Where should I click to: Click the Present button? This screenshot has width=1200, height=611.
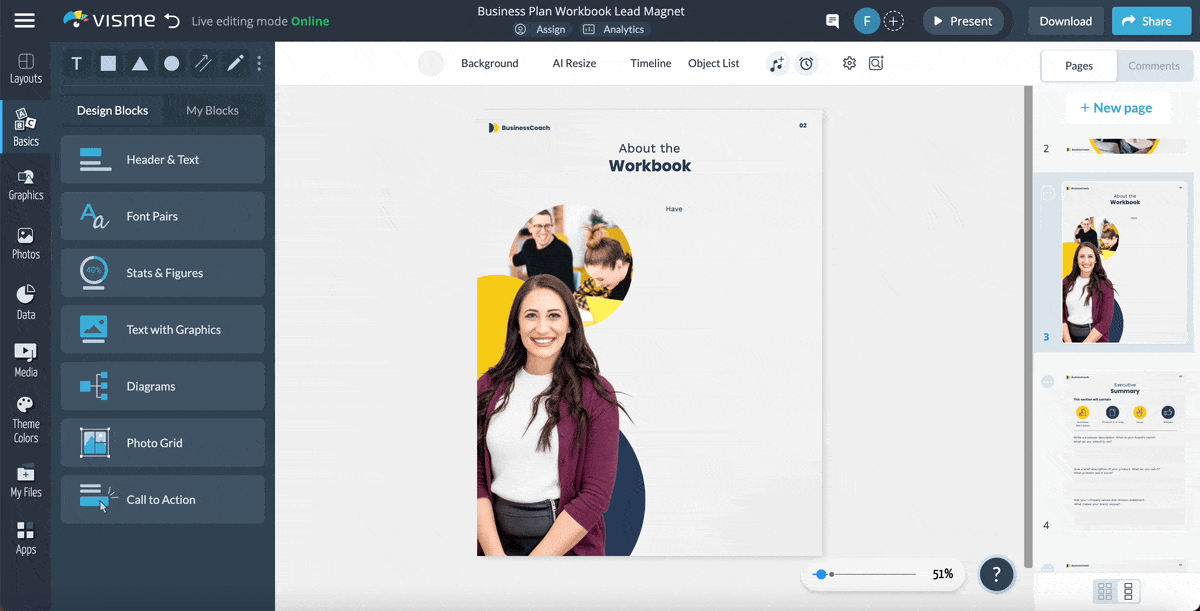(x=962, y=20)
